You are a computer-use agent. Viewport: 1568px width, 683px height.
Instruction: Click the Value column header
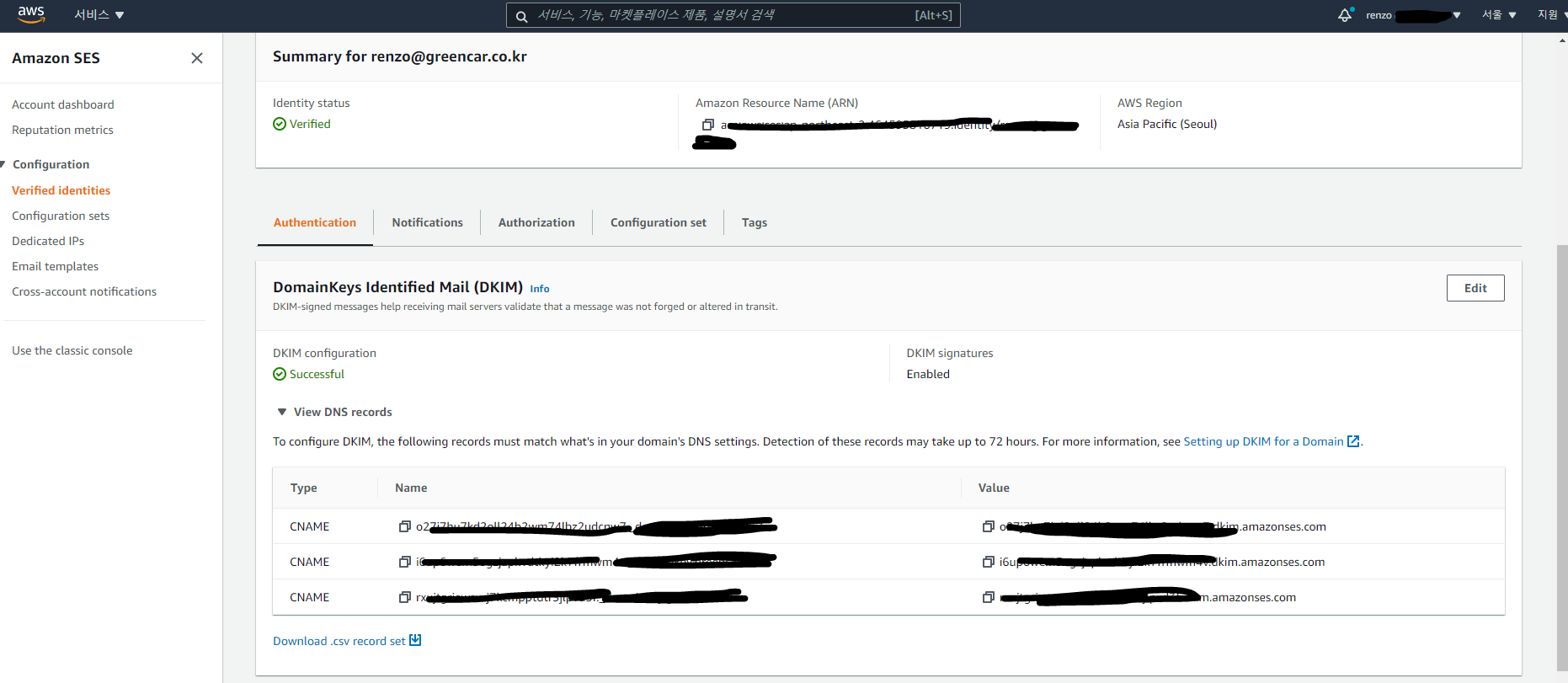tap(994, 488)
